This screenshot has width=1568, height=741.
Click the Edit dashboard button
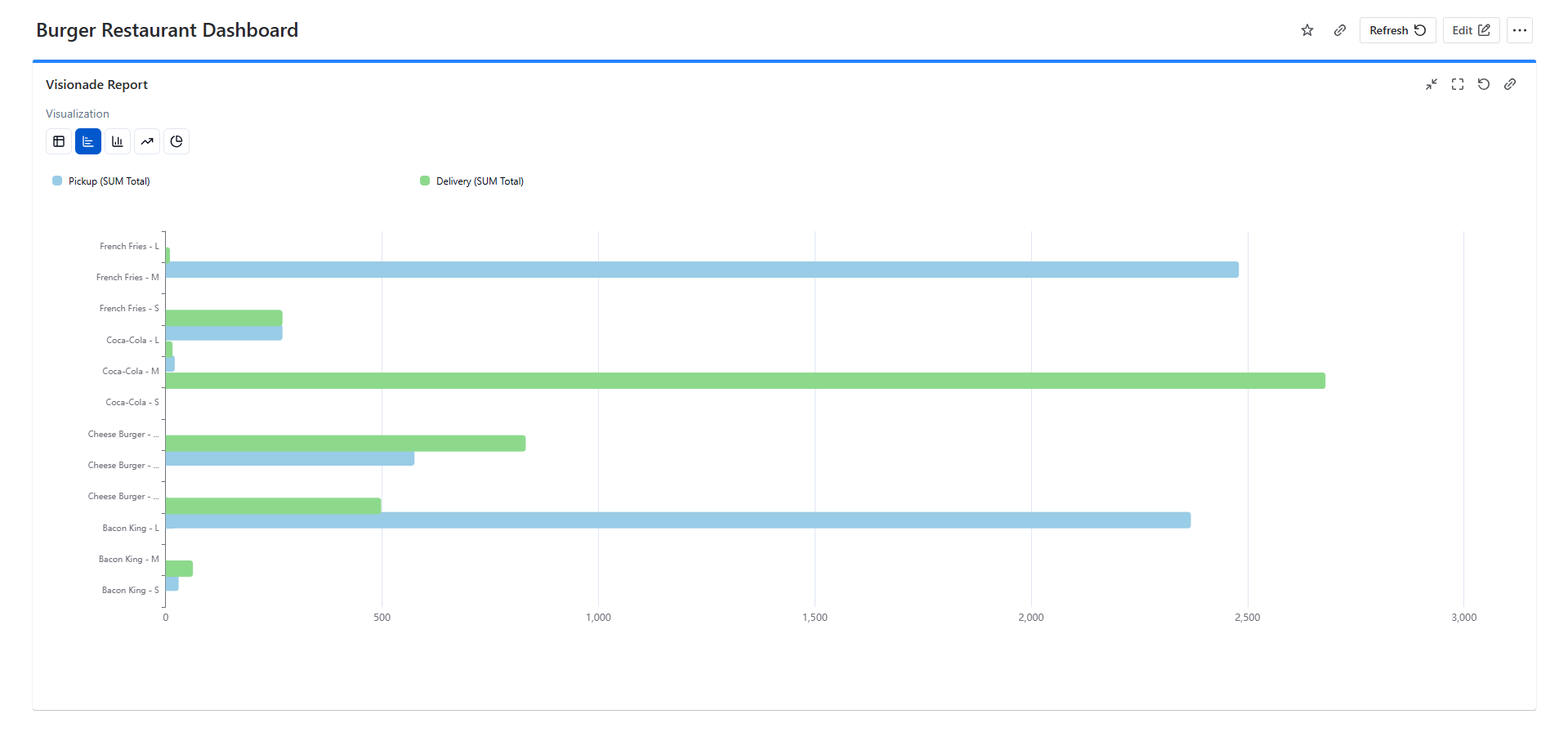[x=1471, y=30]
